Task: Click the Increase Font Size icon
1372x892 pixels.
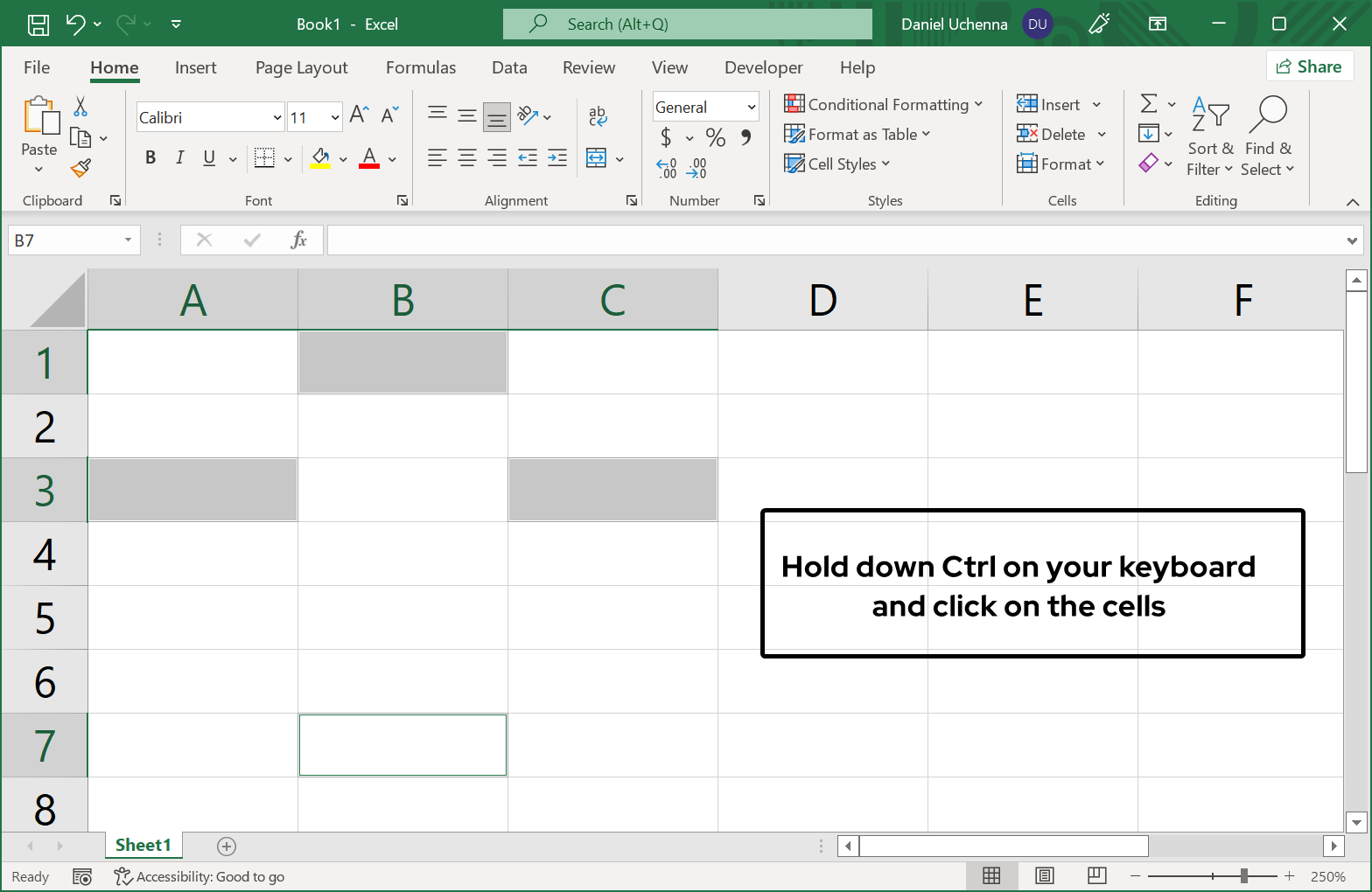Action: point(359,115)
